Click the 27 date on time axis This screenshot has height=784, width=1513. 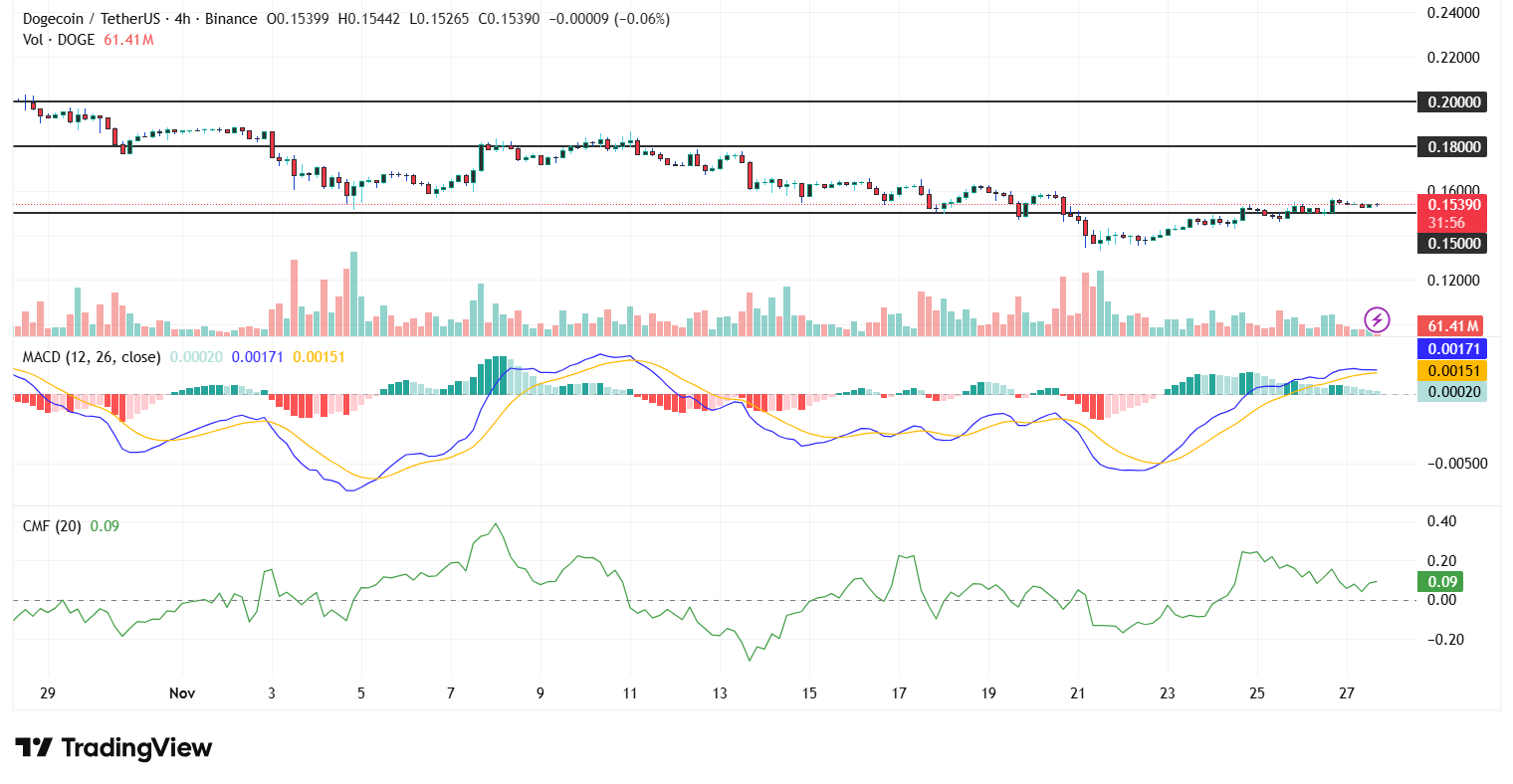(x=1347, y=693)
